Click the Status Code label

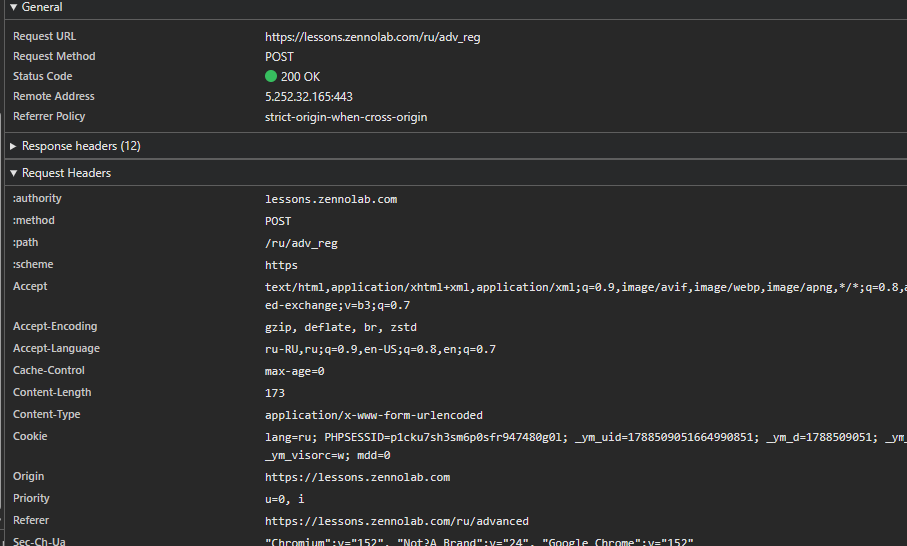coord(43,76)
